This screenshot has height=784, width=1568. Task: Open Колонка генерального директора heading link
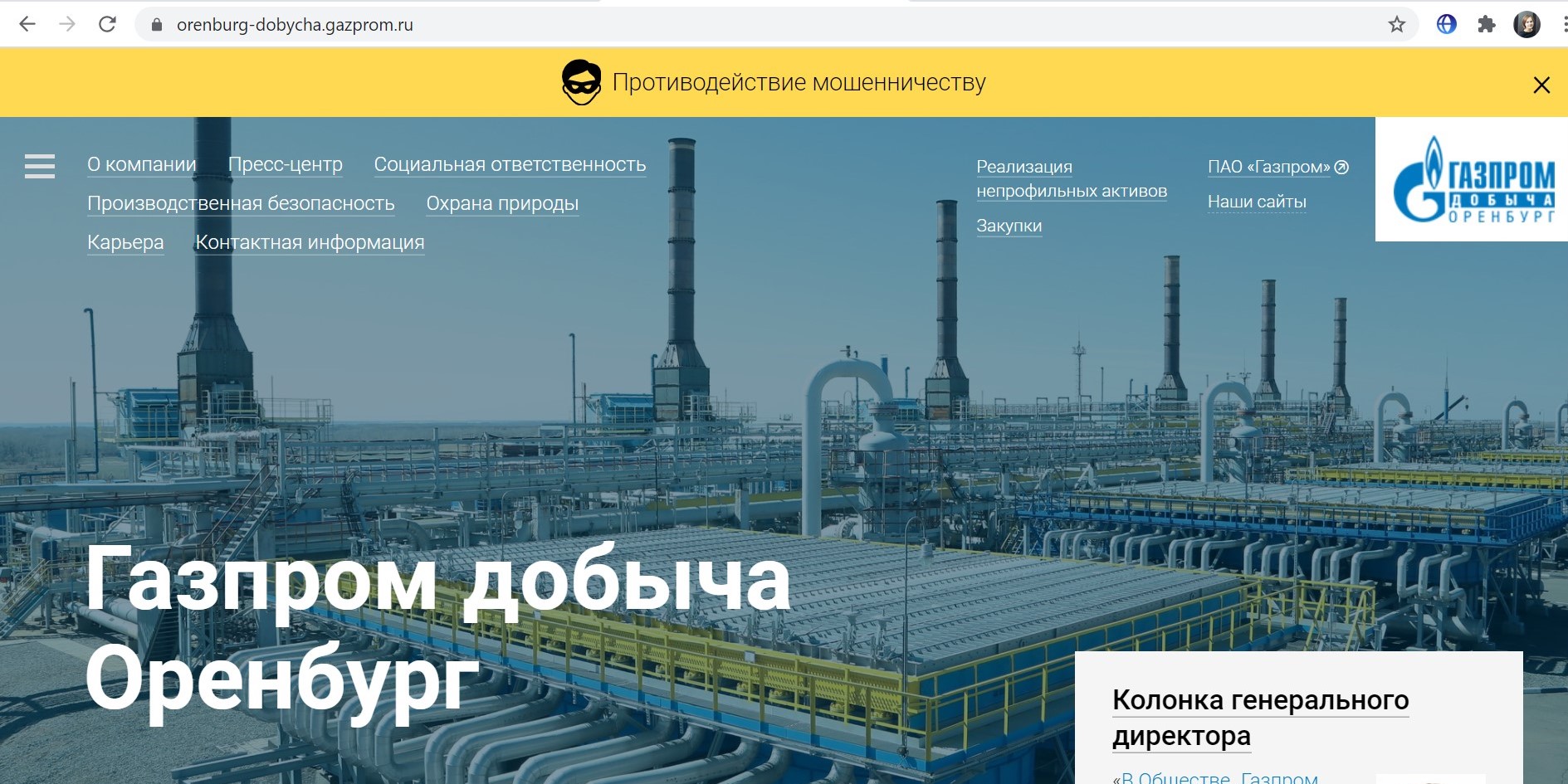1260,718
